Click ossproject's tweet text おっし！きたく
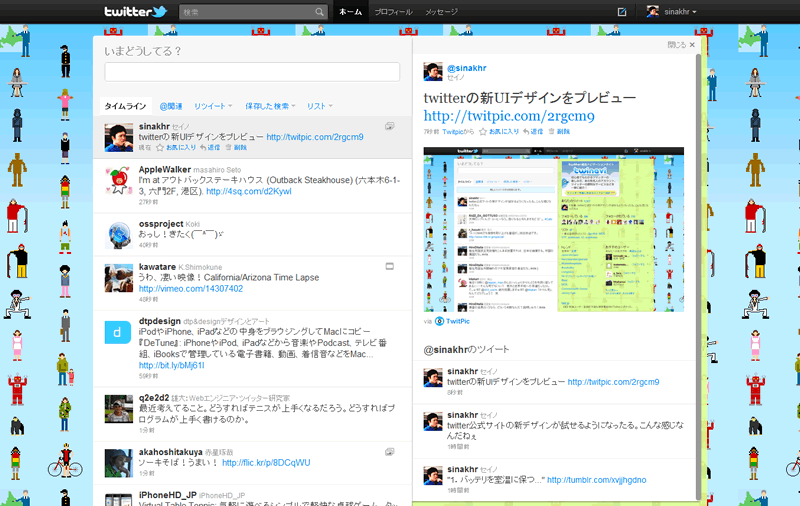Viewport: 800px width, 506px height. click(x=181, y=234)
